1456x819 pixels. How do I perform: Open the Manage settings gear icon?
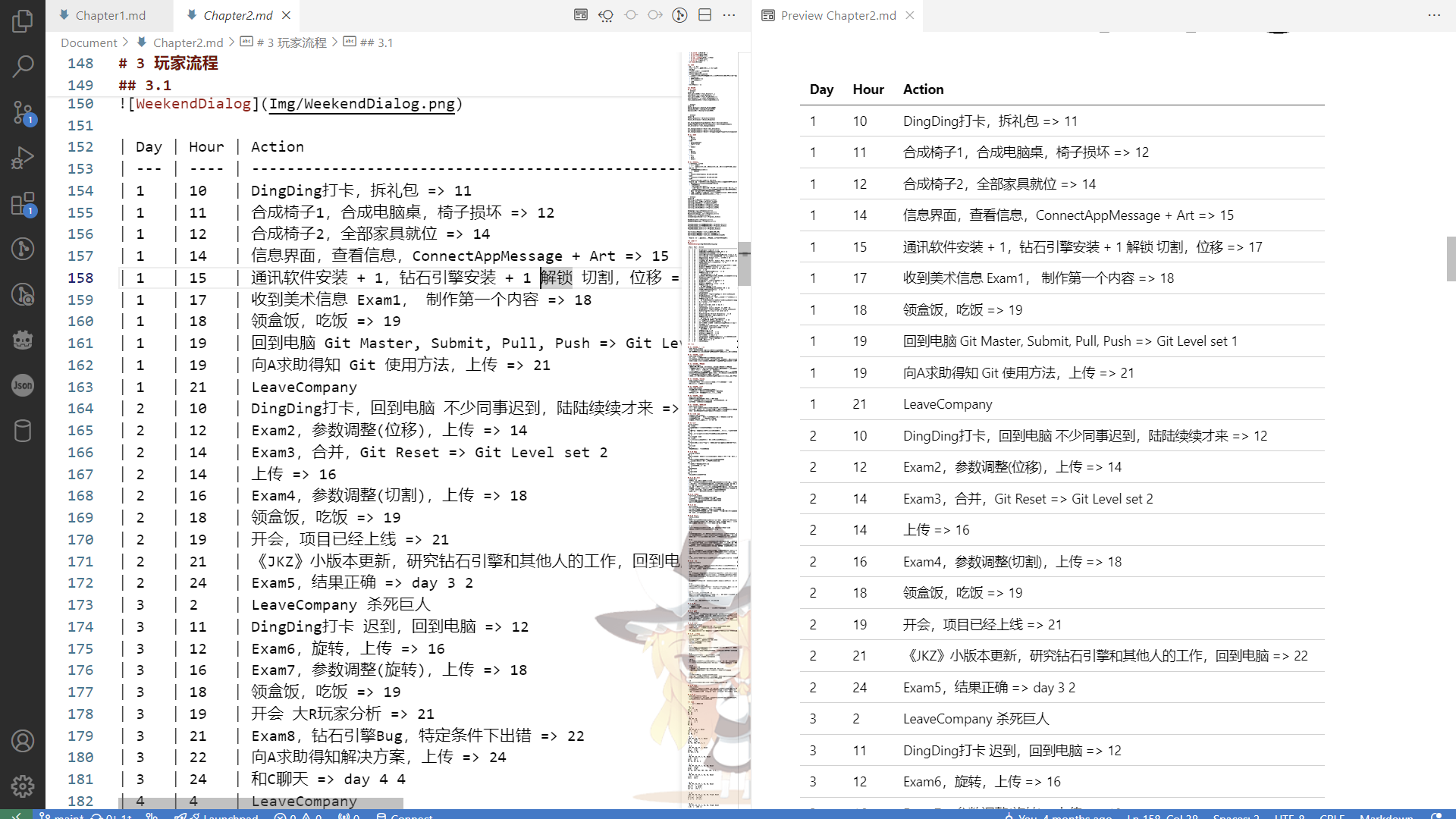(x=23, y=786)
